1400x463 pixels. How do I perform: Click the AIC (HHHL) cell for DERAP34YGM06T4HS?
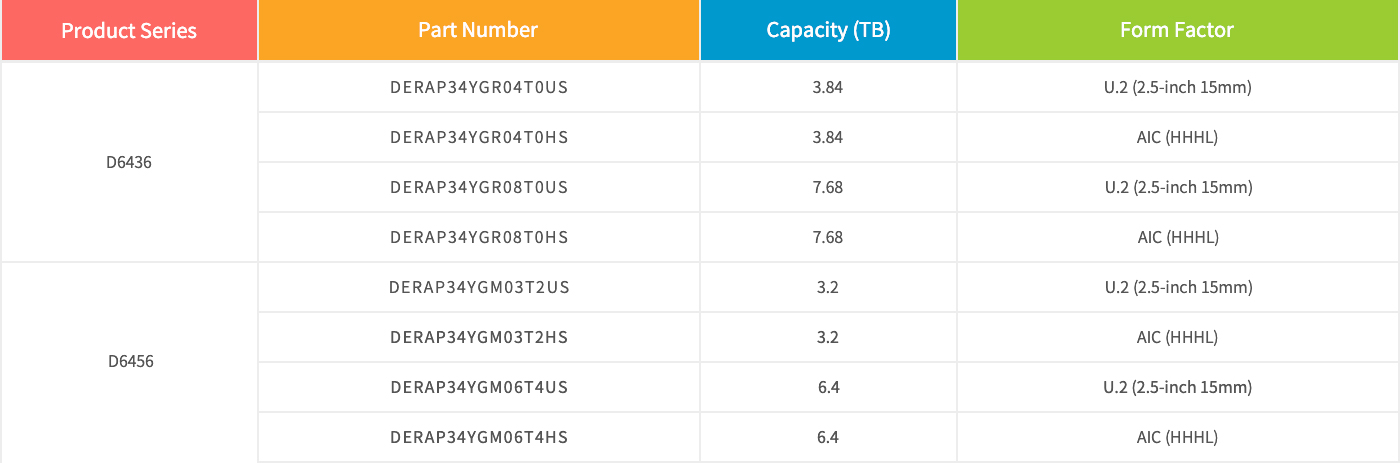(x=1177, y=437)
